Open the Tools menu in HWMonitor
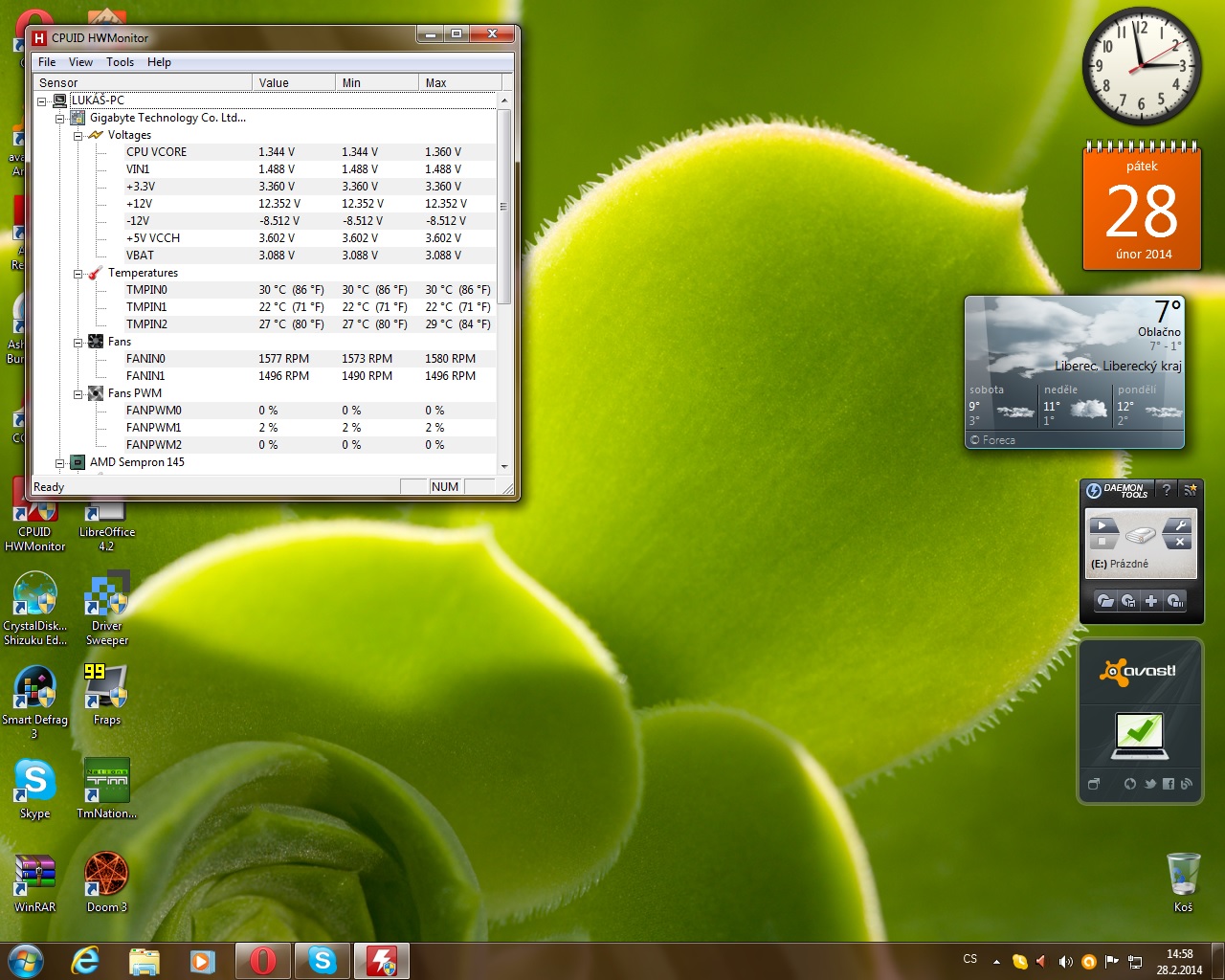The image size is (1225, 980). [x=120, y=62]
